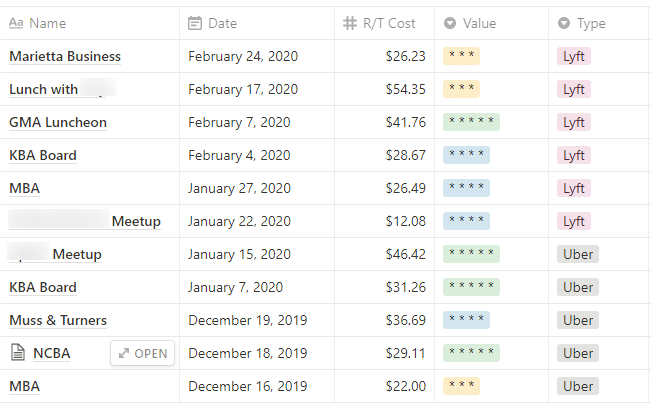Click the pink Lyft tag for Marietta Business

coord(574,56)
